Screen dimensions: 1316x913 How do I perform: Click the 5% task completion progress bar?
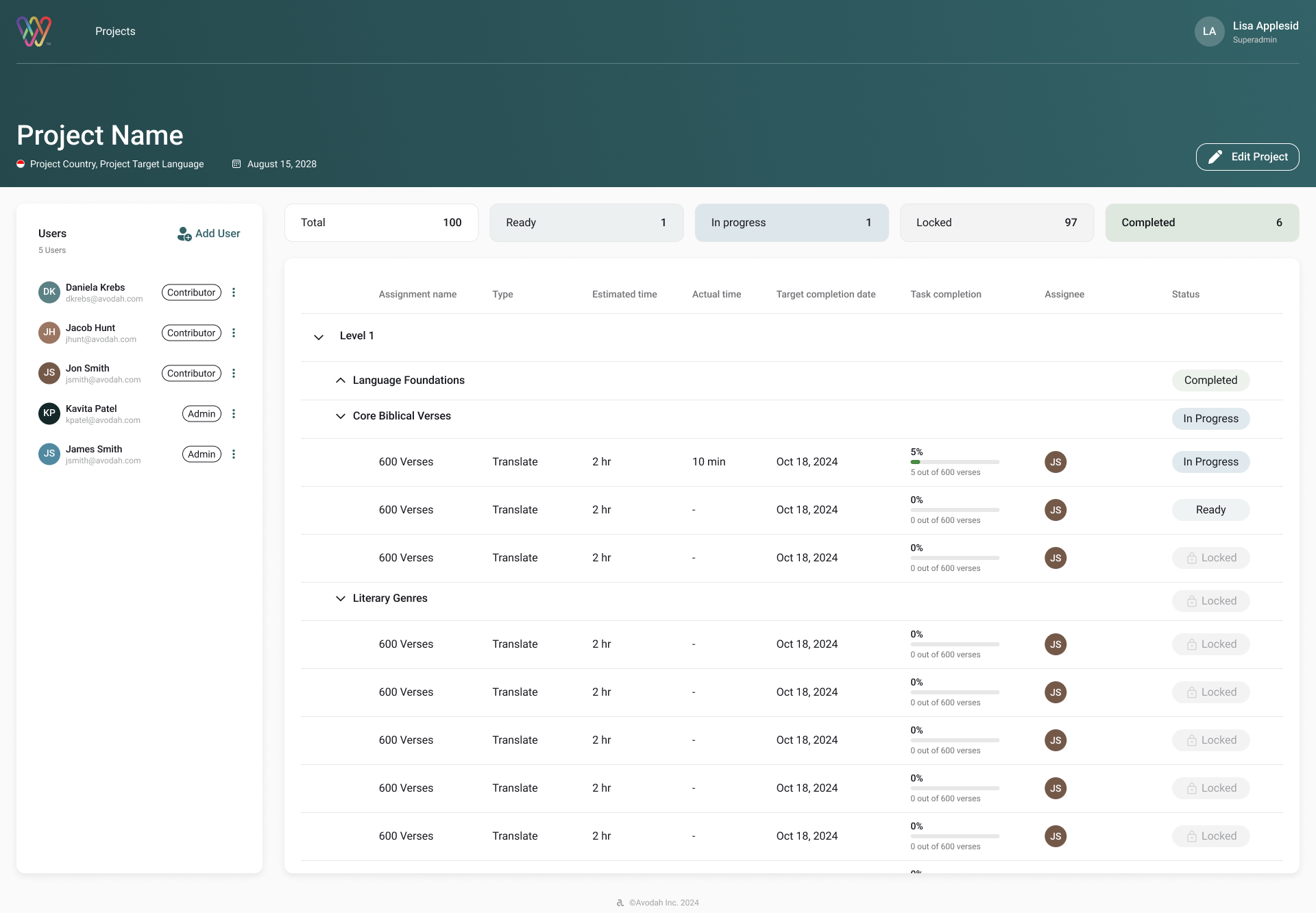(x=954, y=462)
